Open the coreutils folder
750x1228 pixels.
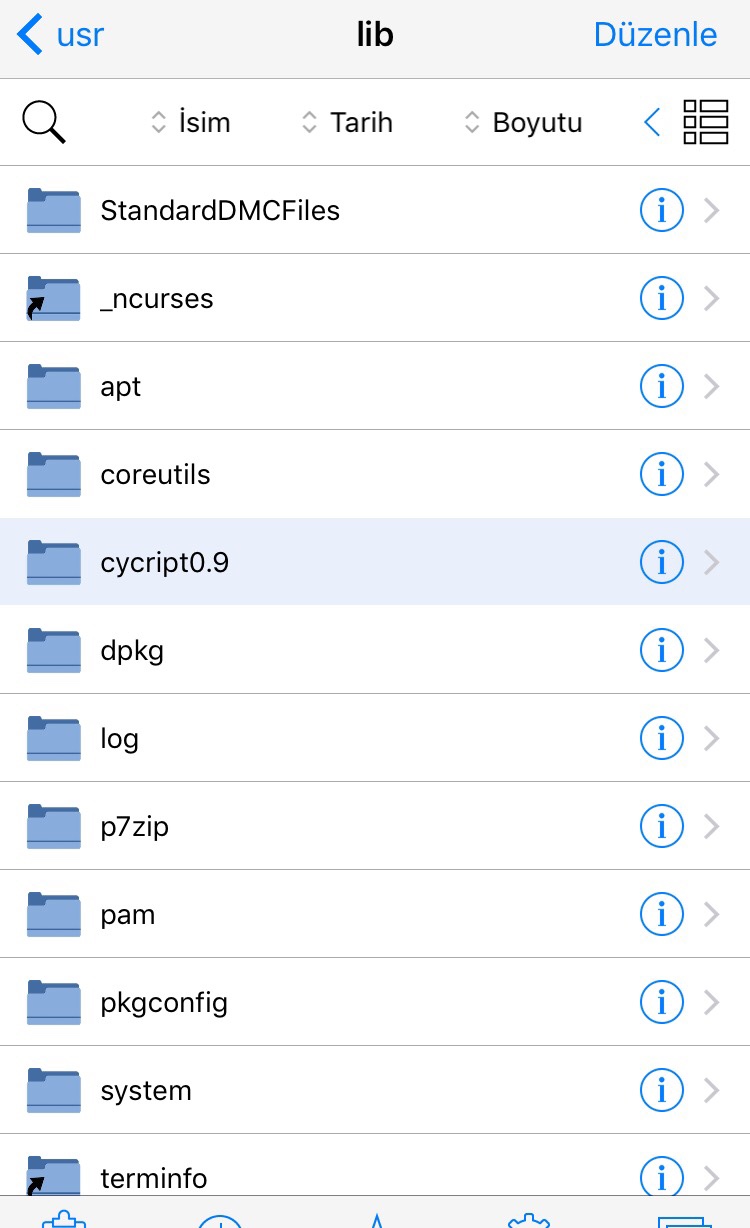tap(155, 475)
